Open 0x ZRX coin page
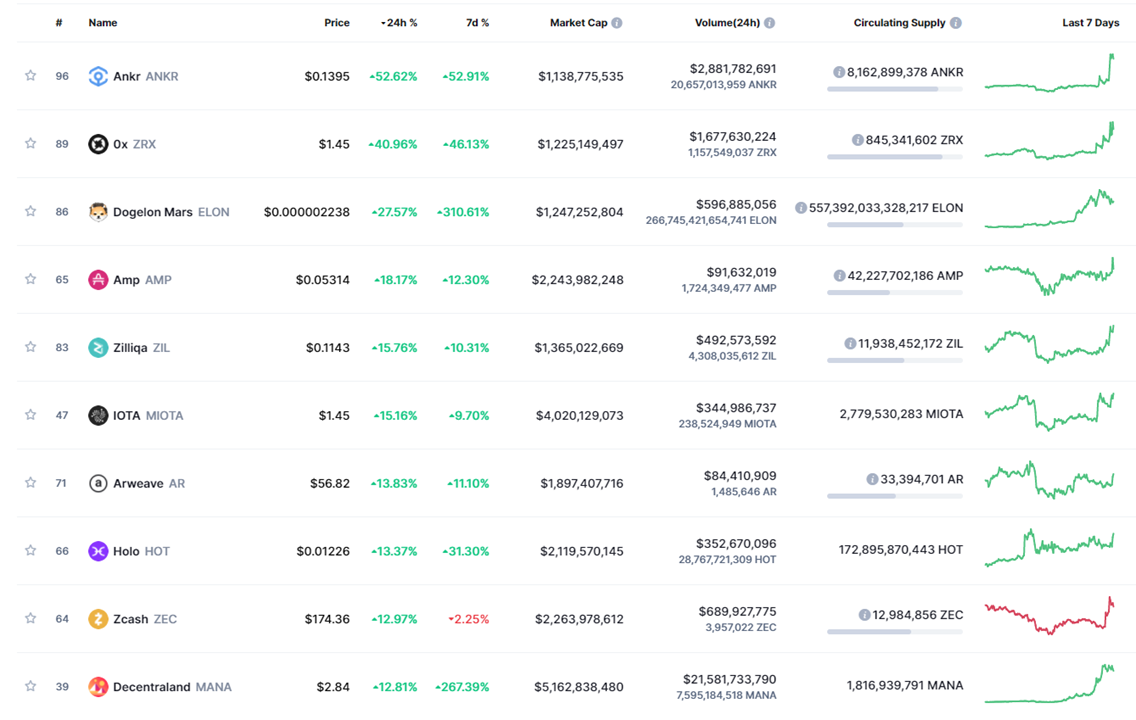 [134, 144]
